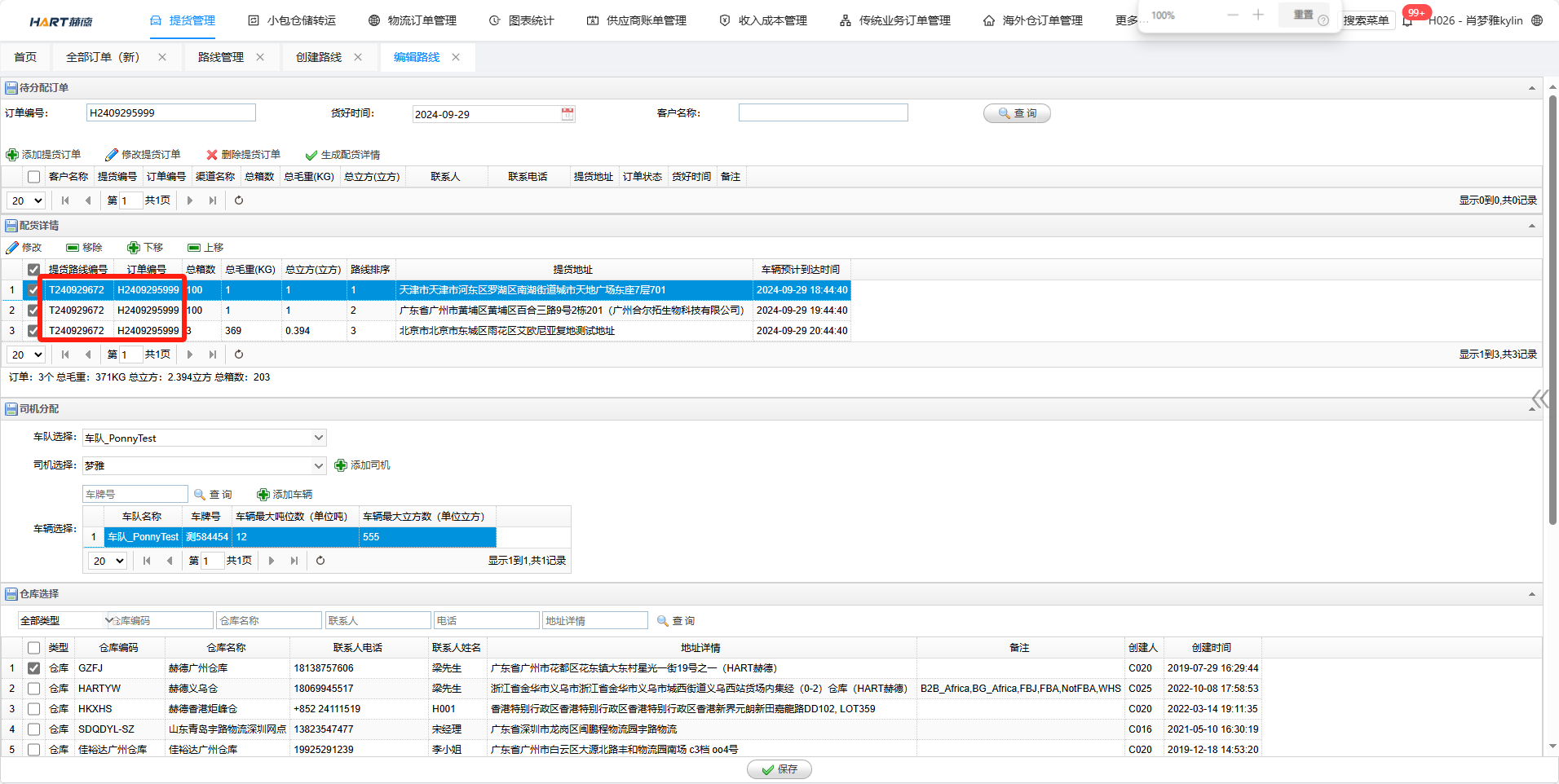Click the 查询 button beside 客户名称
Image resolution: width=1559 pixels, height=784 pixels.
[x=1017, y=113]
